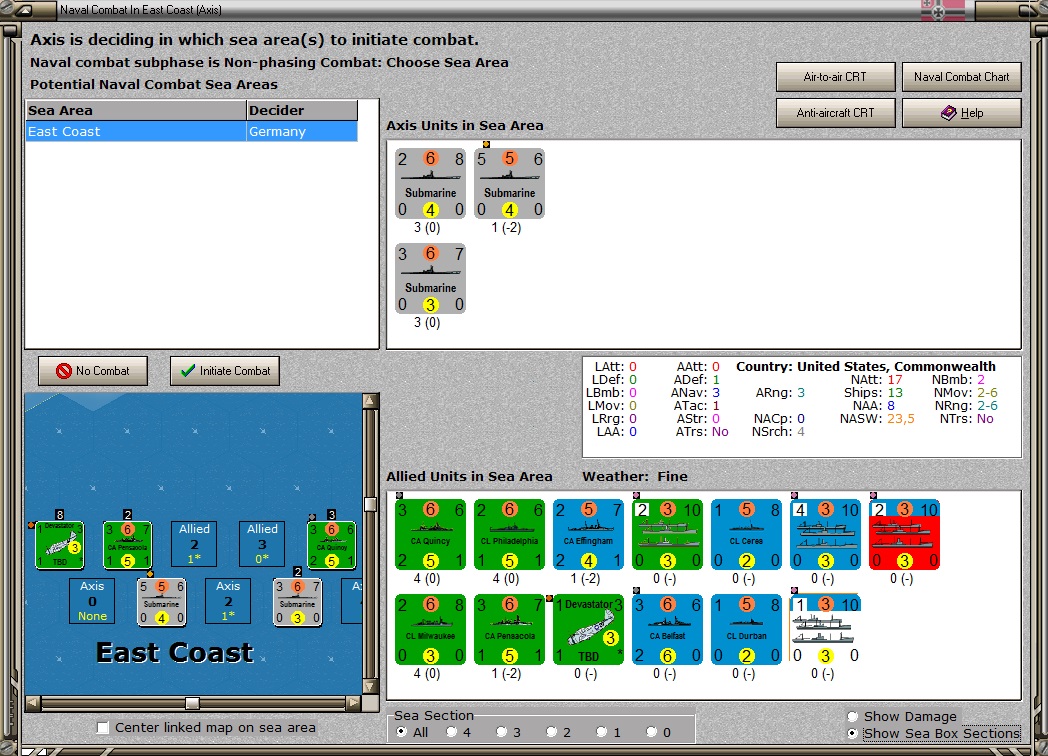Click the map vertical scrollbar thumb
Screen dimensions: 1048x756
370,504
